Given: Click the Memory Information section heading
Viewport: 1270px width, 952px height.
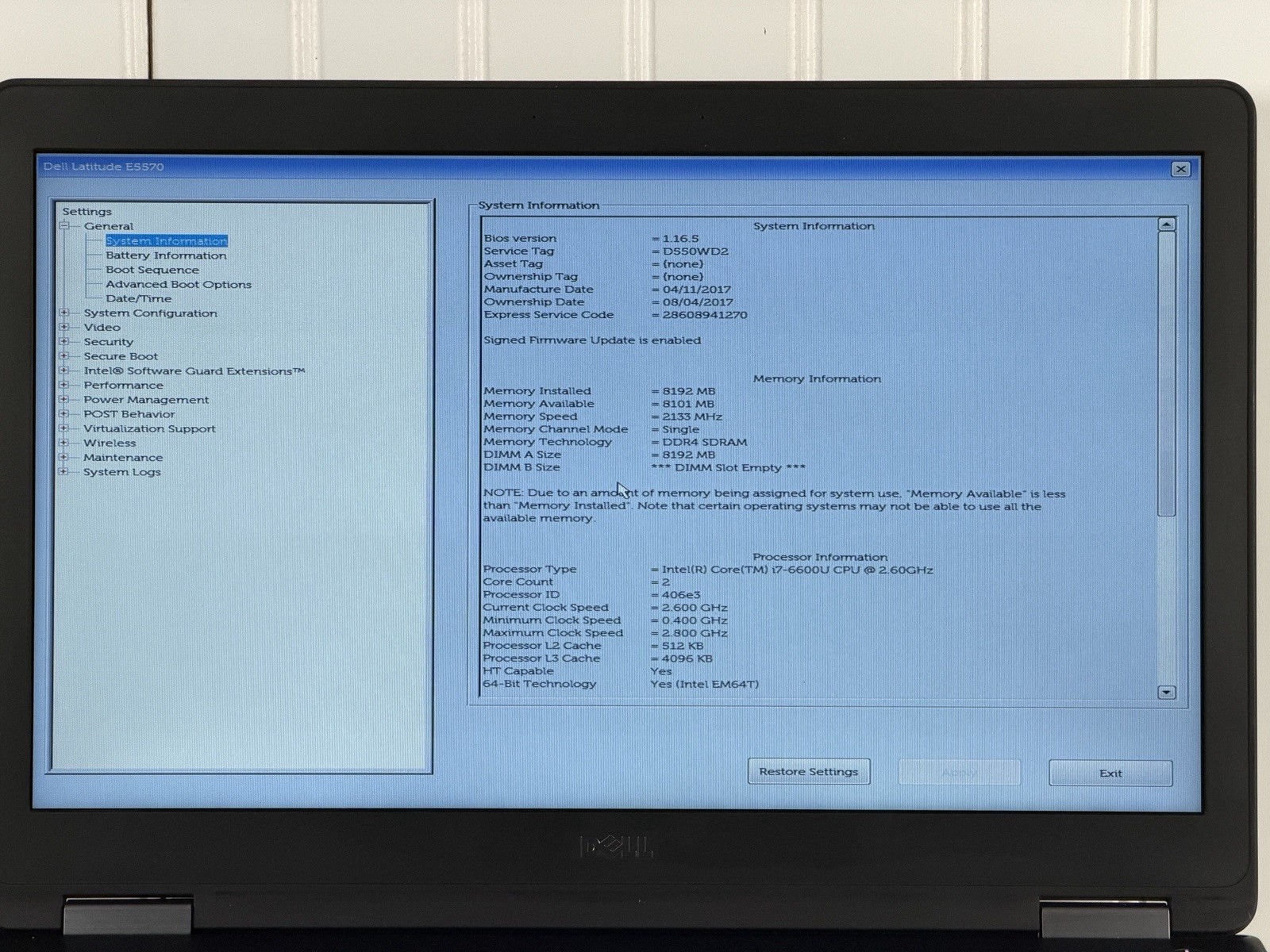Looking at the screenshot, I should point(817,379).
